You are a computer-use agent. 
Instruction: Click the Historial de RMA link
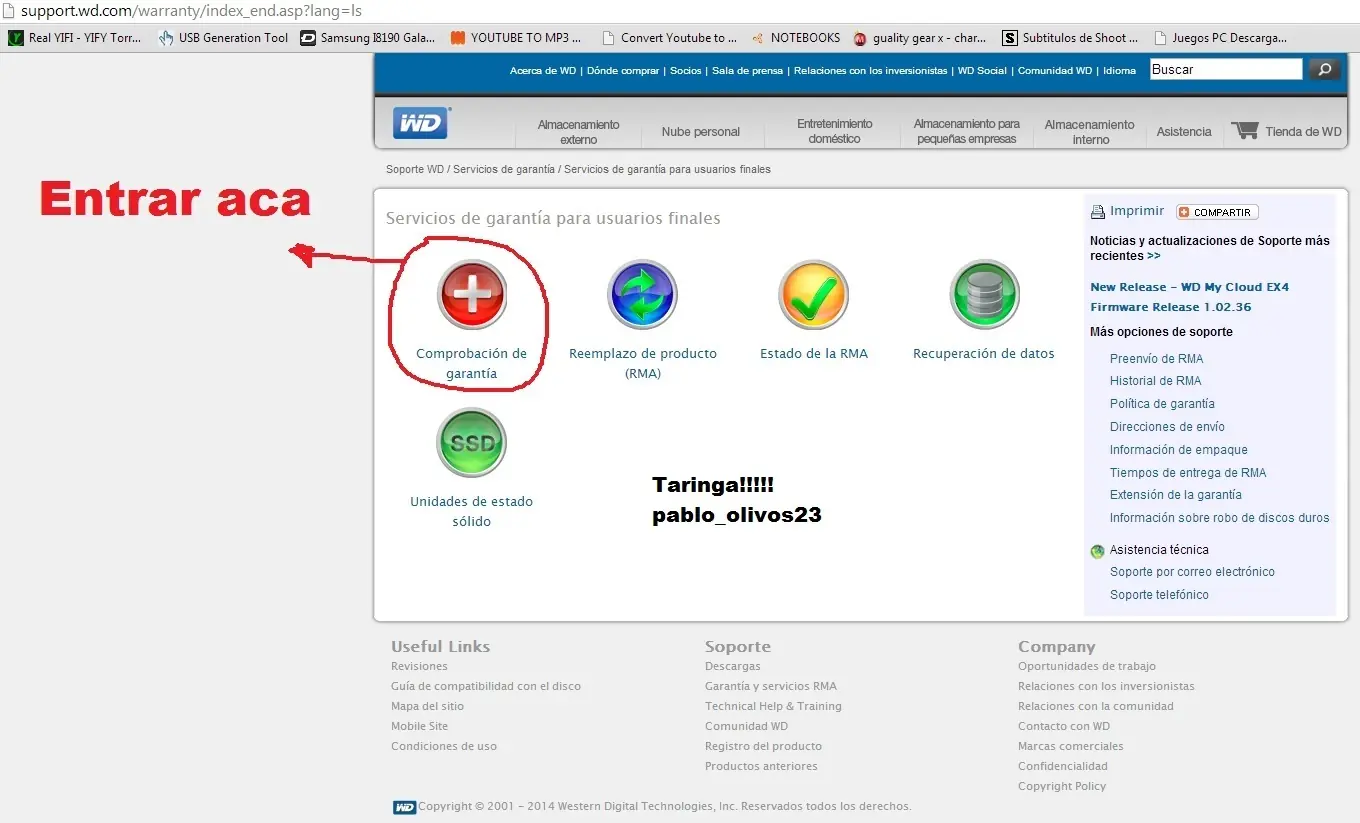click(x=1156, y=381)
